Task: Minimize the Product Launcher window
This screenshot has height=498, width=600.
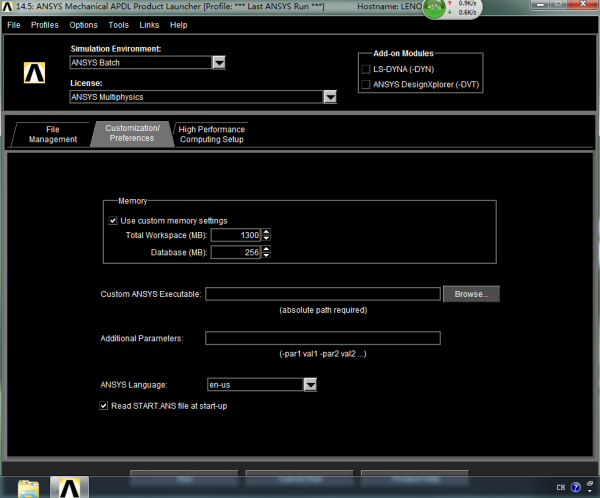Action: tap(541, 5)
